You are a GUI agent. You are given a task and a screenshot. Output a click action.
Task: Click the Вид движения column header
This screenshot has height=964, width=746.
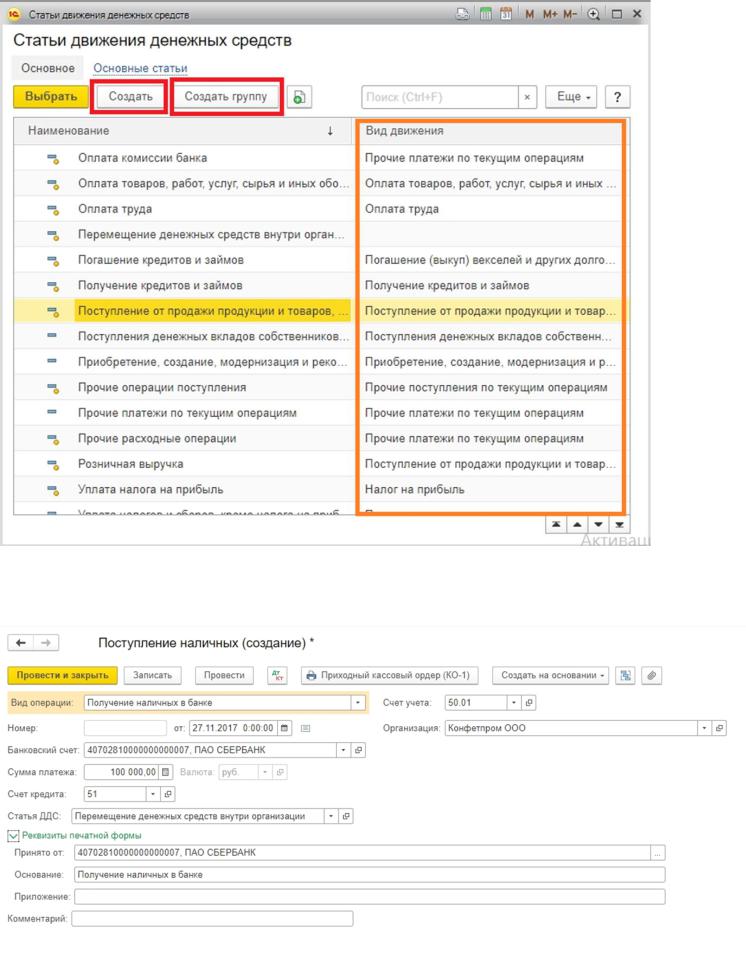[x=490, y=131]
